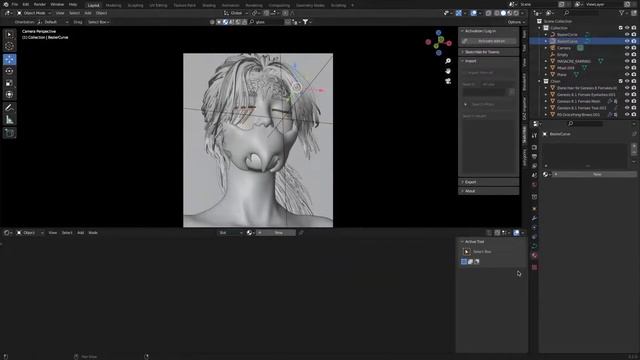Screen dimensions: 640x360
Task: Open the Tool properties tab icon
Action: [534, 136]
